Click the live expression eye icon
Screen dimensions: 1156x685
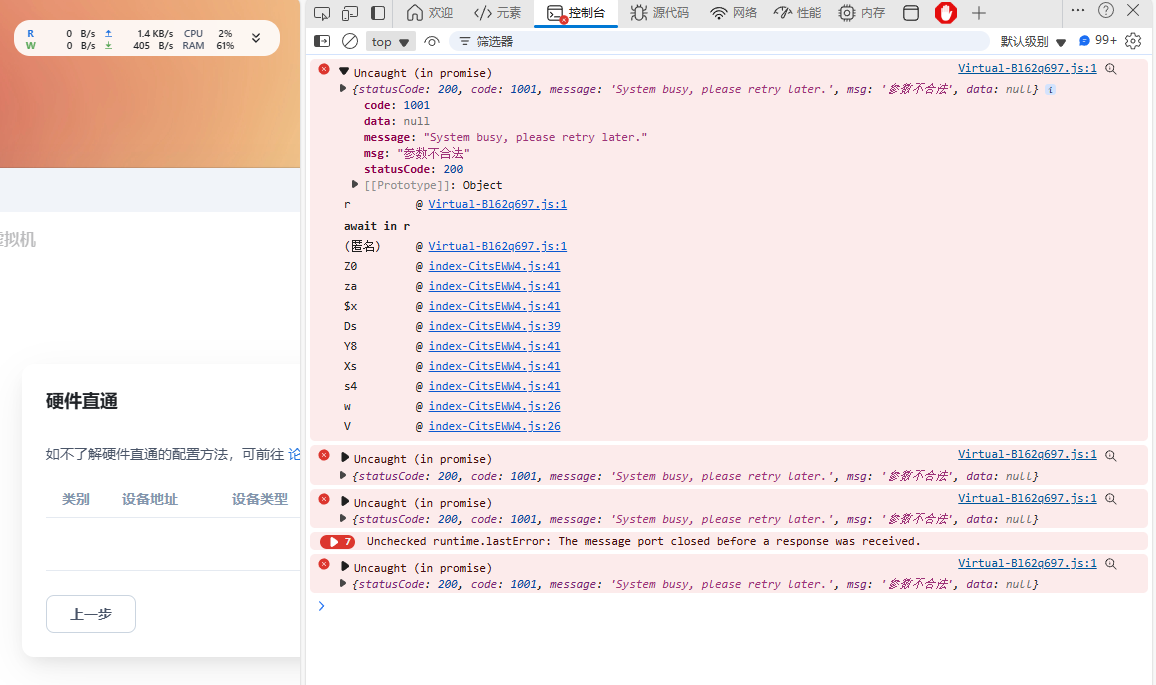(x=432, y=41)
